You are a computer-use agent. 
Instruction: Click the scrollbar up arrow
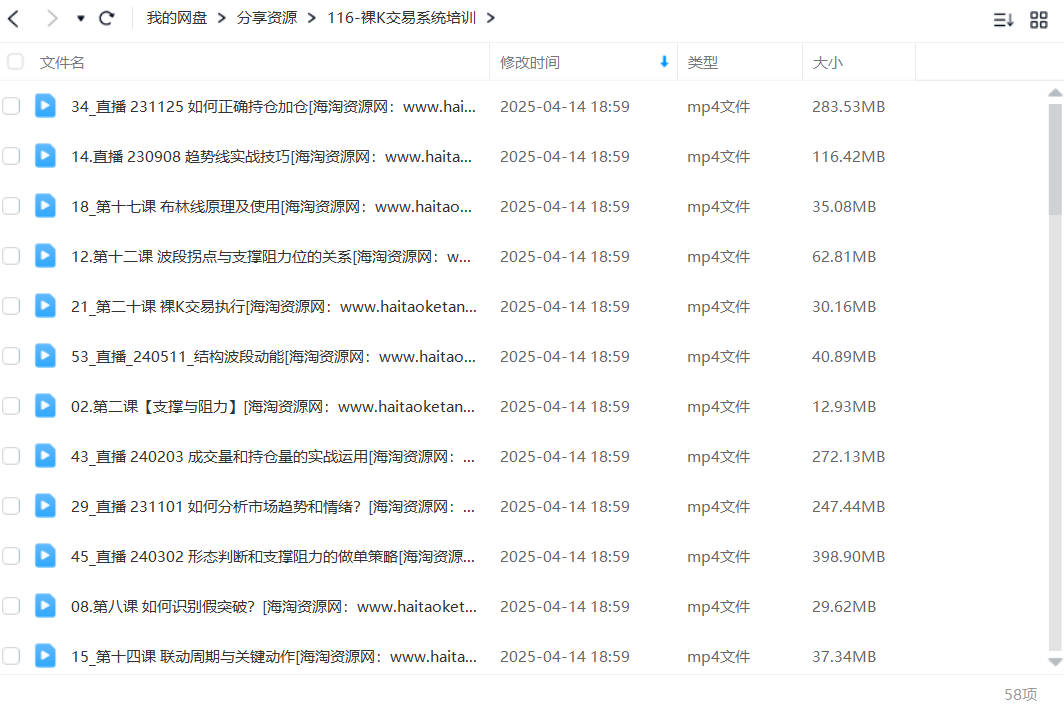click(1055, 92)
